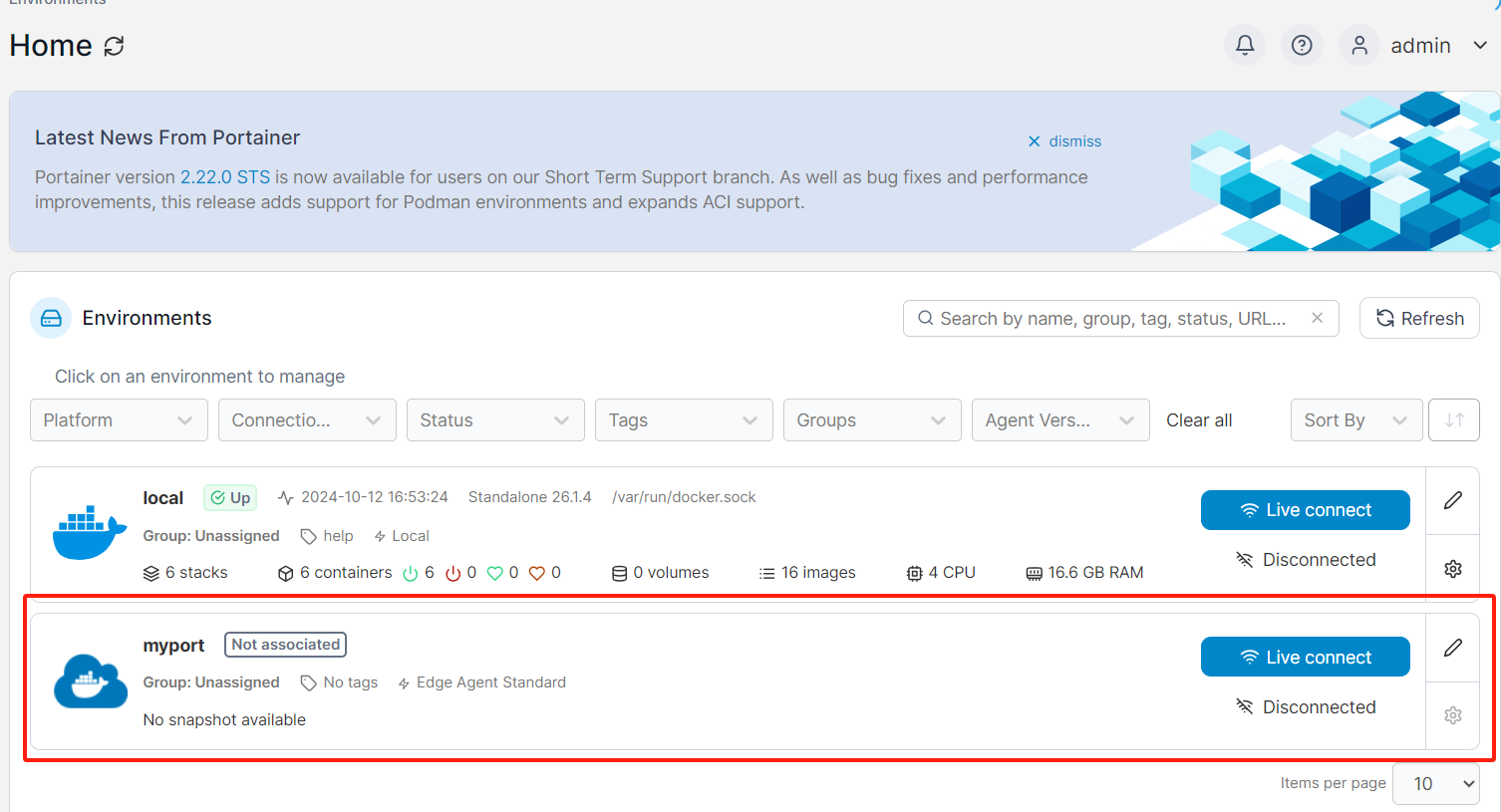
Task: Click Clear all filters
Action: (x=1199, y=420)
